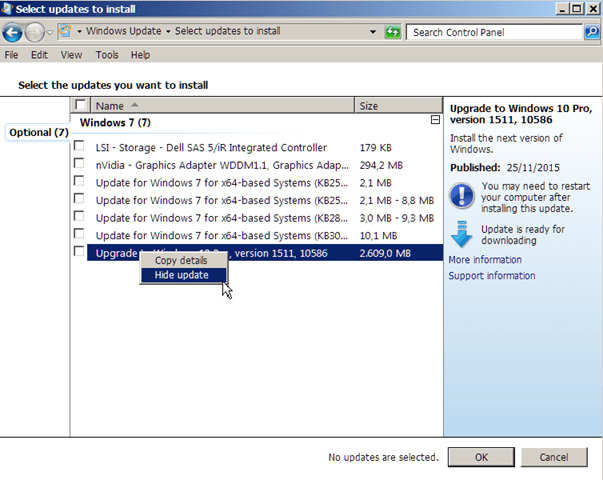Open the More information link
This screenshot has height=480, width=603.
pyautogui.click(x=485, y=260)
